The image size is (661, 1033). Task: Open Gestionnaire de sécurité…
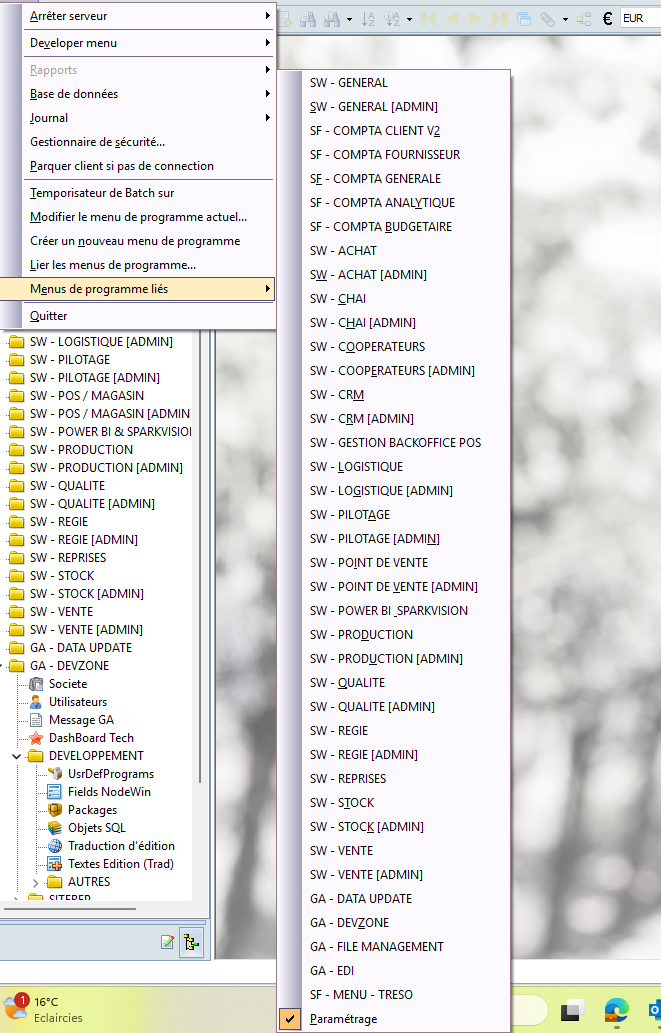tap(97, 142)
